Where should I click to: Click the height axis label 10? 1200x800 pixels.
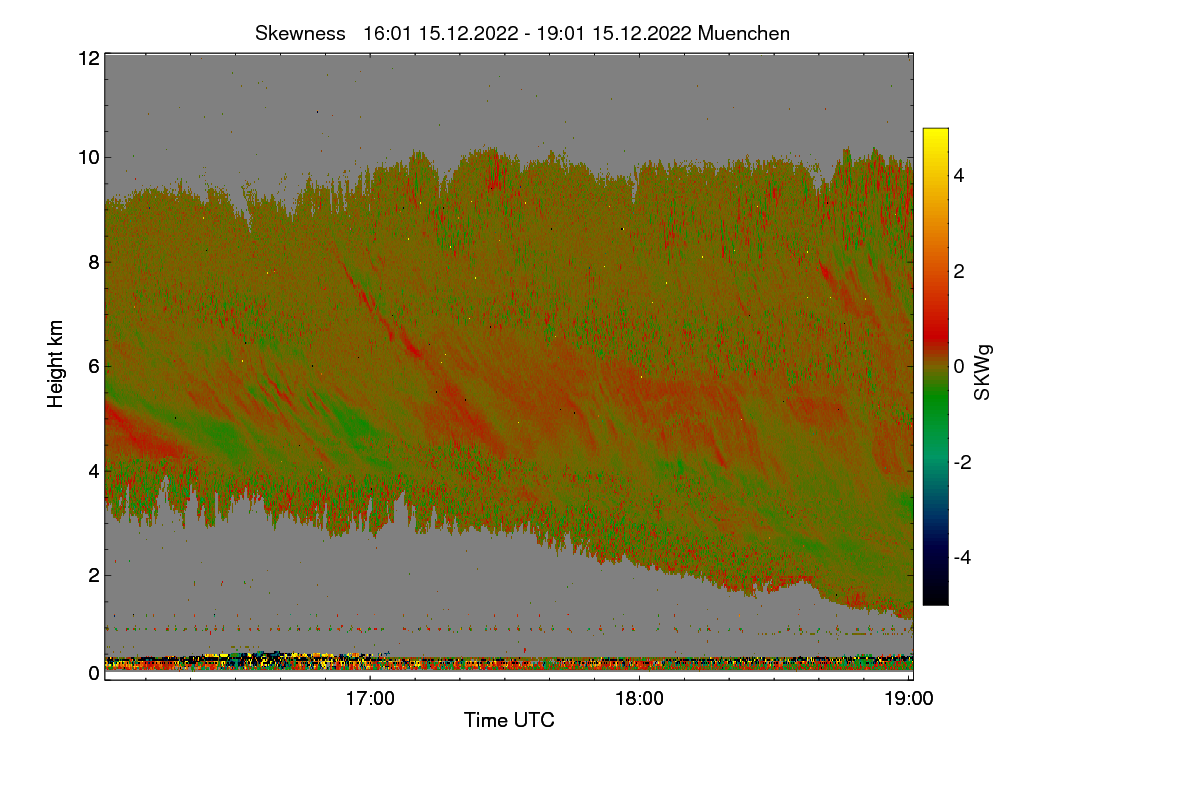click(88, 157)
